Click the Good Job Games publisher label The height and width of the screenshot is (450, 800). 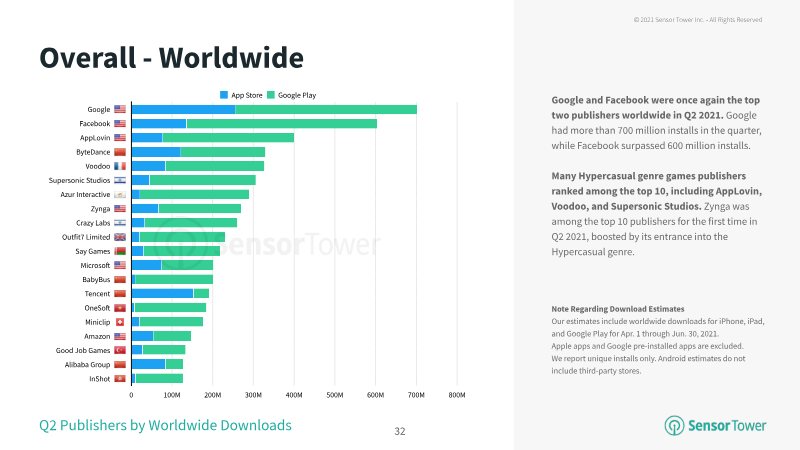click(83, 350)
